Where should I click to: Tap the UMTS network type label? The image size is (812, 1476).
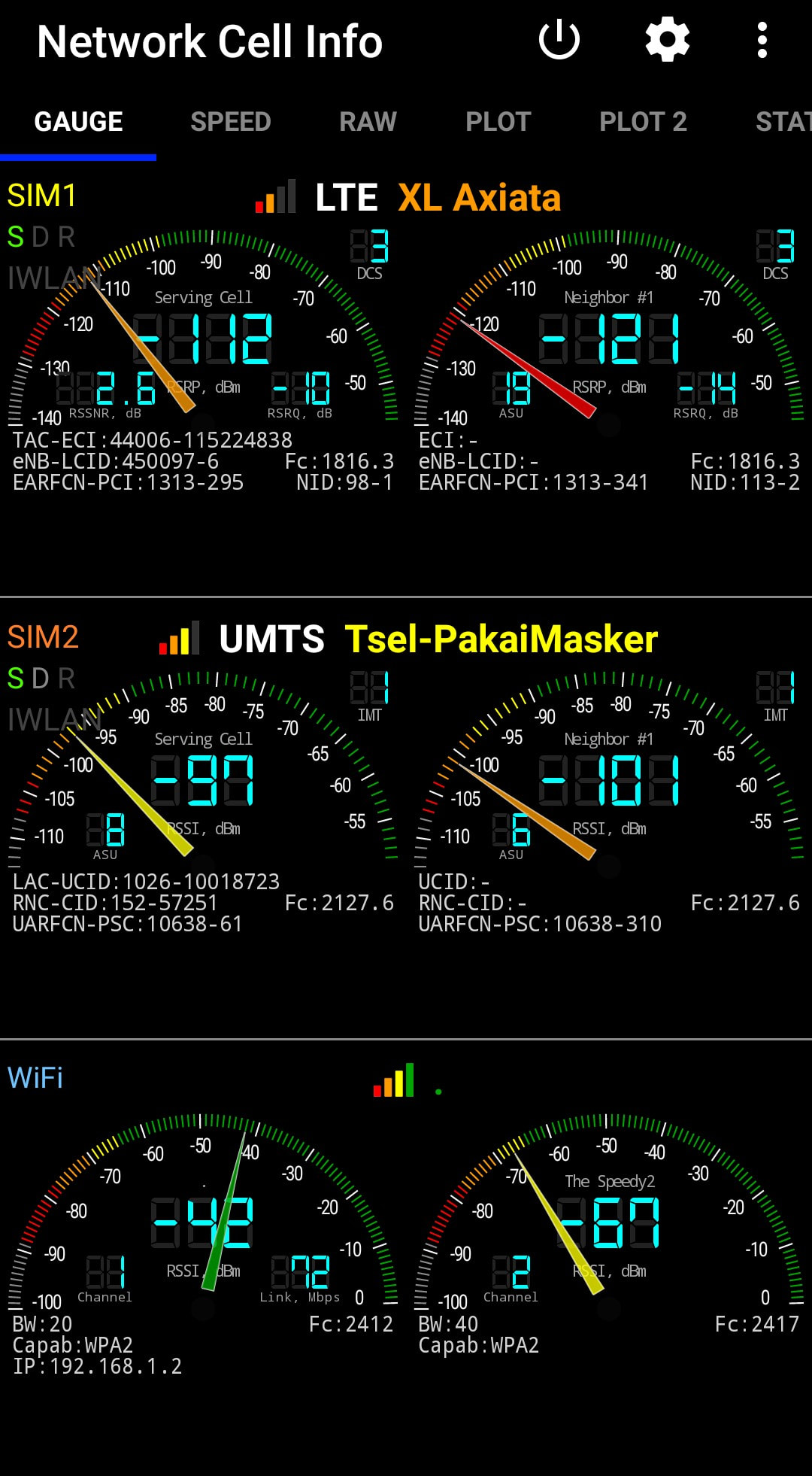[x=271, y=639]
